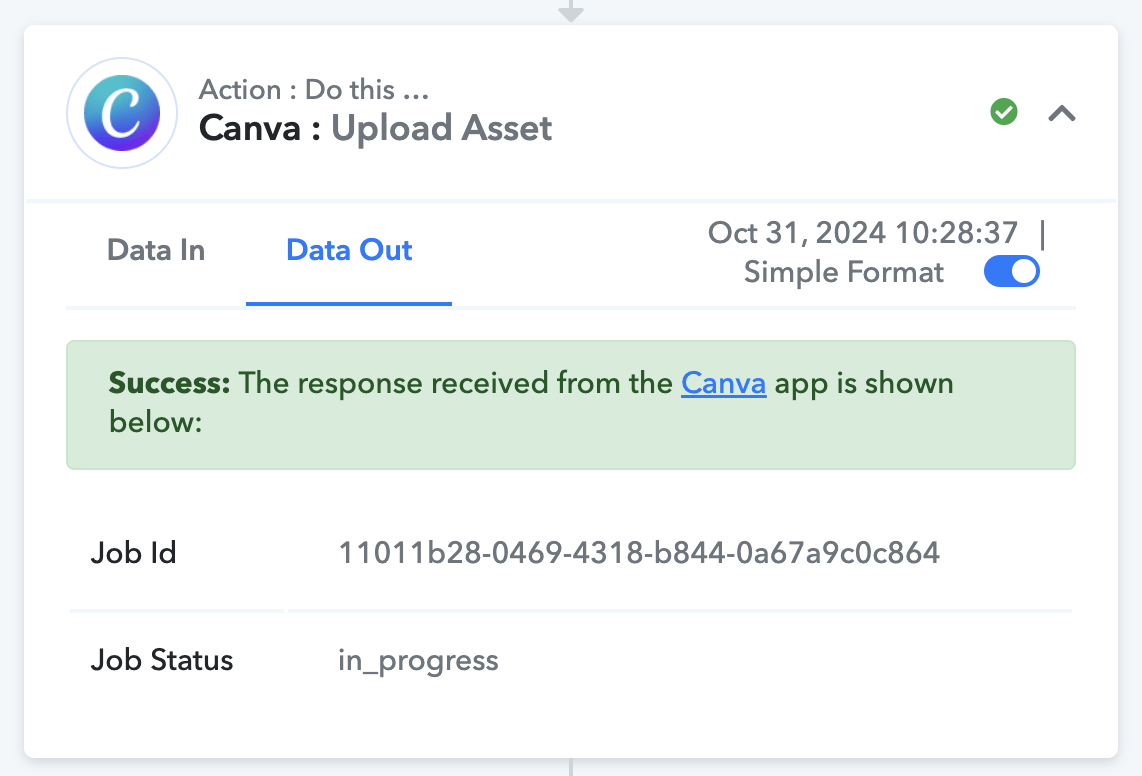This screenshot has height=776, width=1142.
Task: Click the in_progress Job Status value
Action: tap(418, 661)
